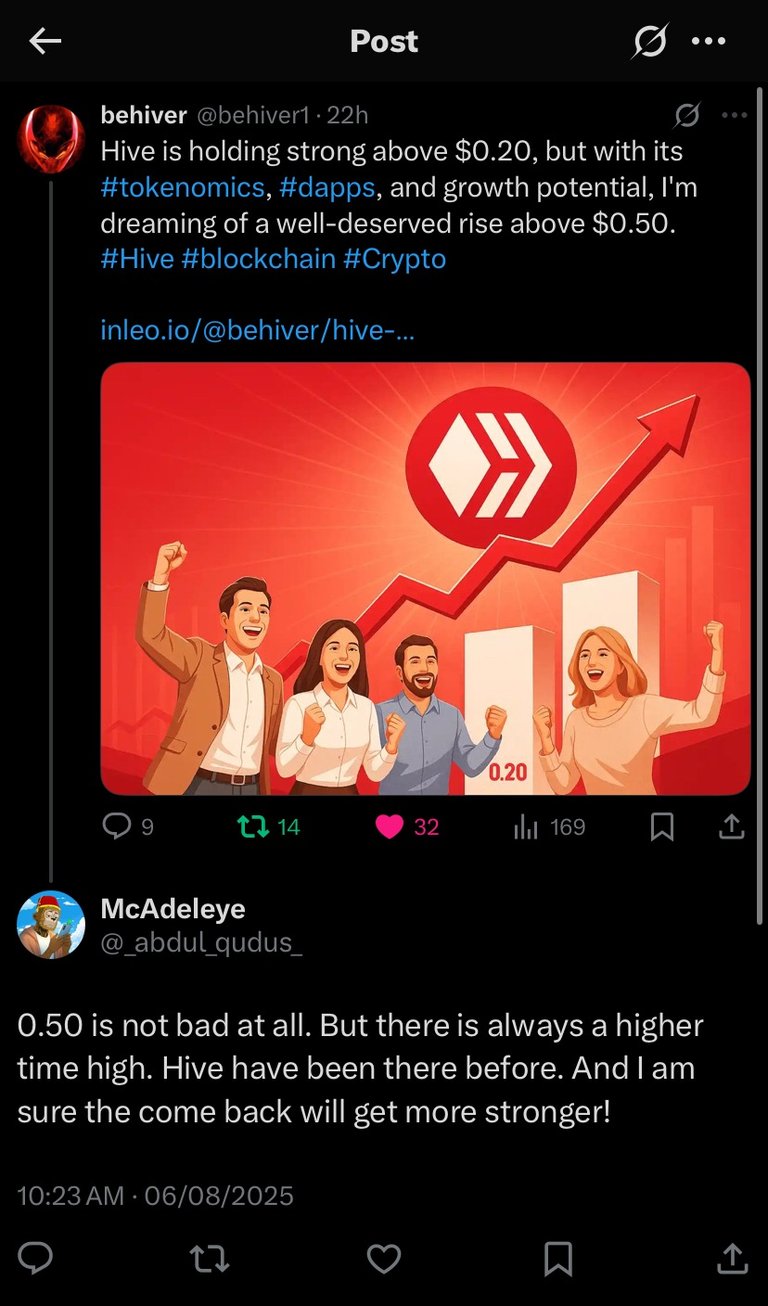The height and width of the screenshot is (1306, 768).
Task: Undo repost on behiver's post showing 14
Action: point(267,827)
